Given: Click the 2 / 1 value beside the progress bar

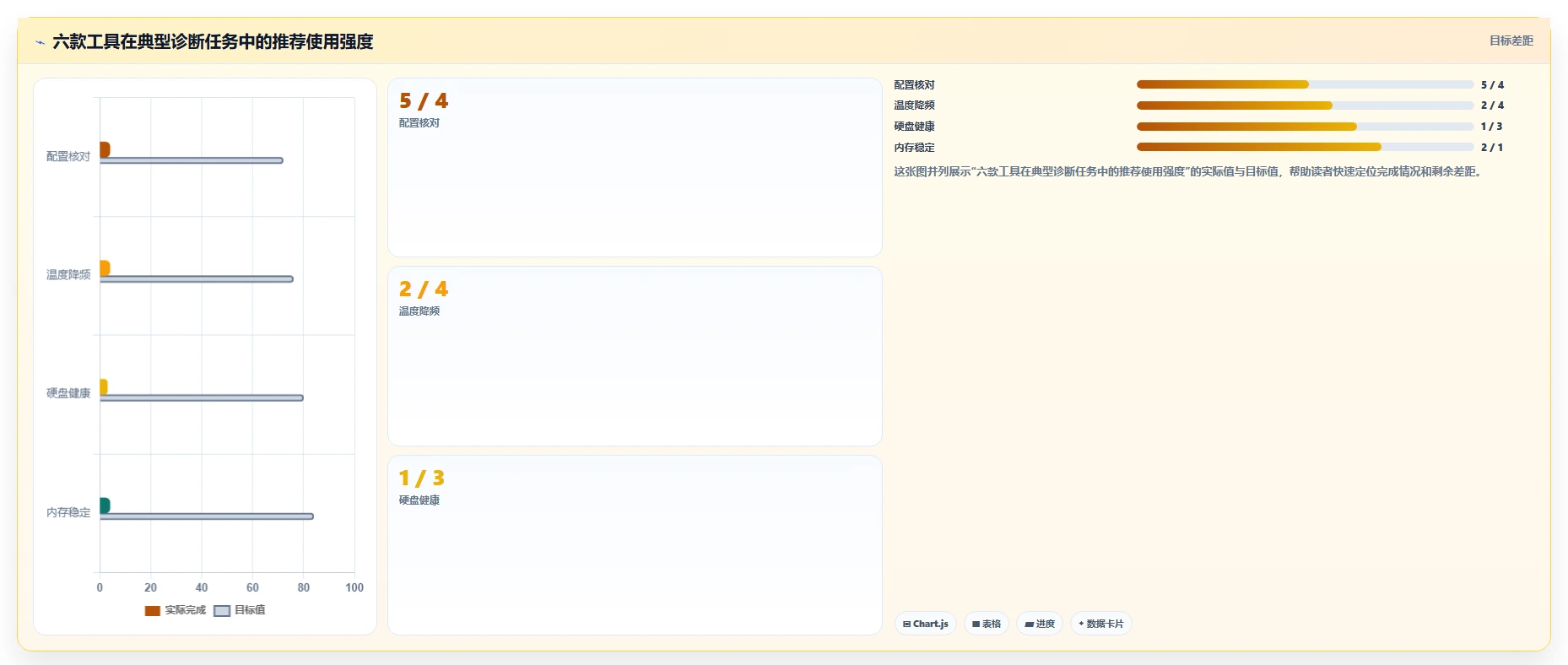Looking at the screenshot, I should 1492,147.
